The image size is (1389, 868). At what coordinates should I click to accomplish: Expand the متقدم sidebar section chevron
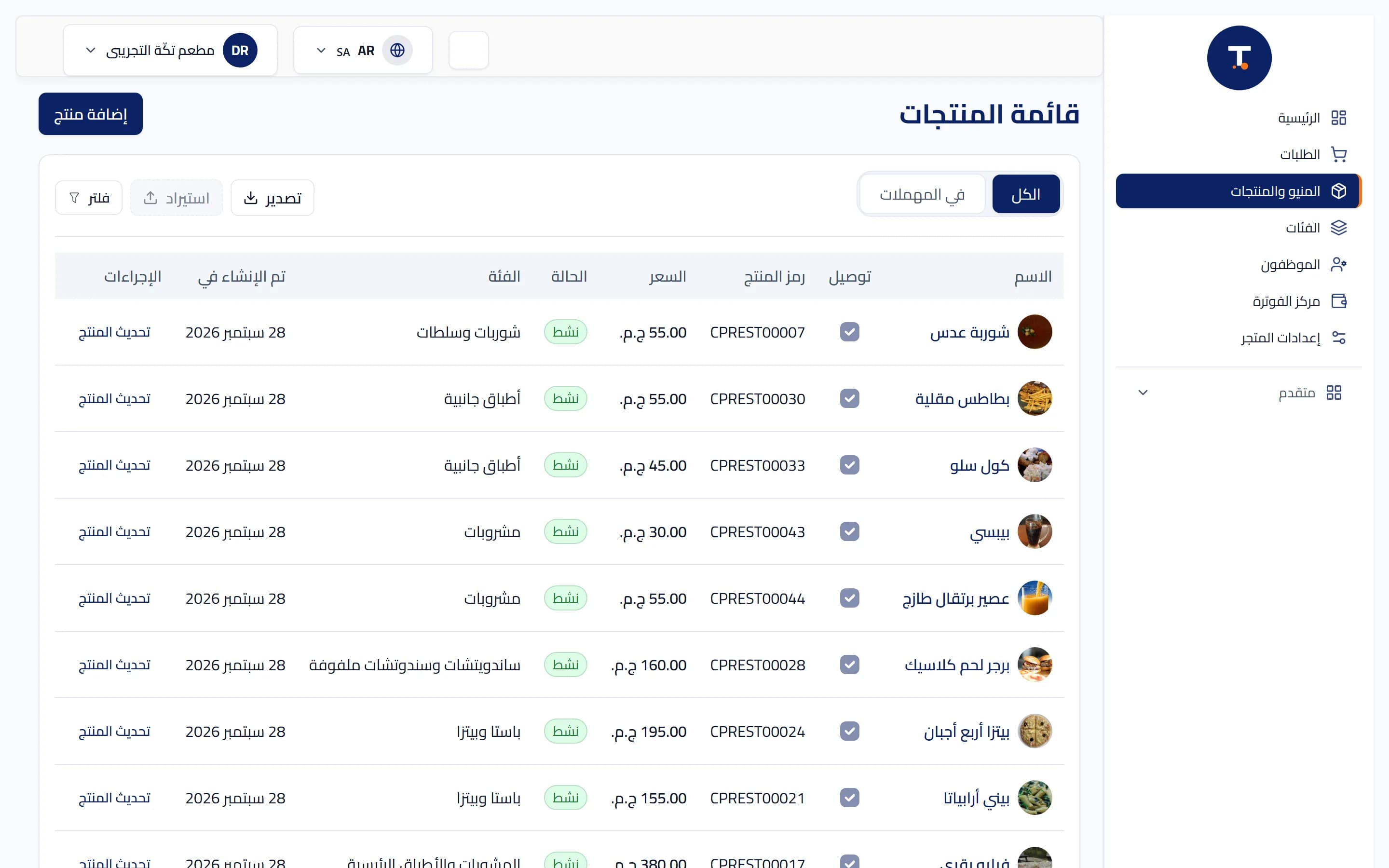point(1143,393)
